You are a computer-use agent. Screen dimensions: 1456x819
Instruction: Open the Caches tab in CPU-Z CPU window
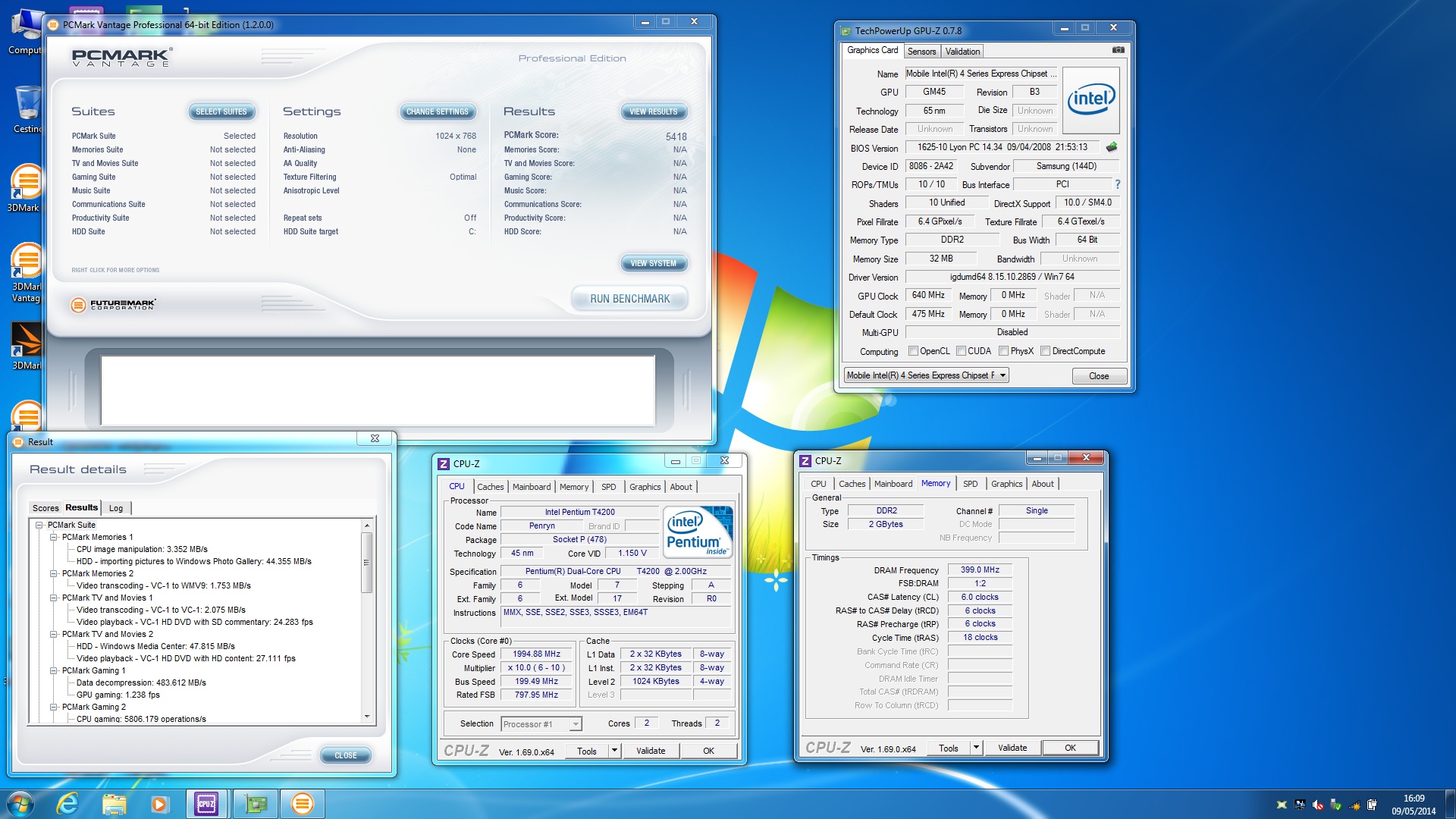pyautogui.click(x=490, y=487)
